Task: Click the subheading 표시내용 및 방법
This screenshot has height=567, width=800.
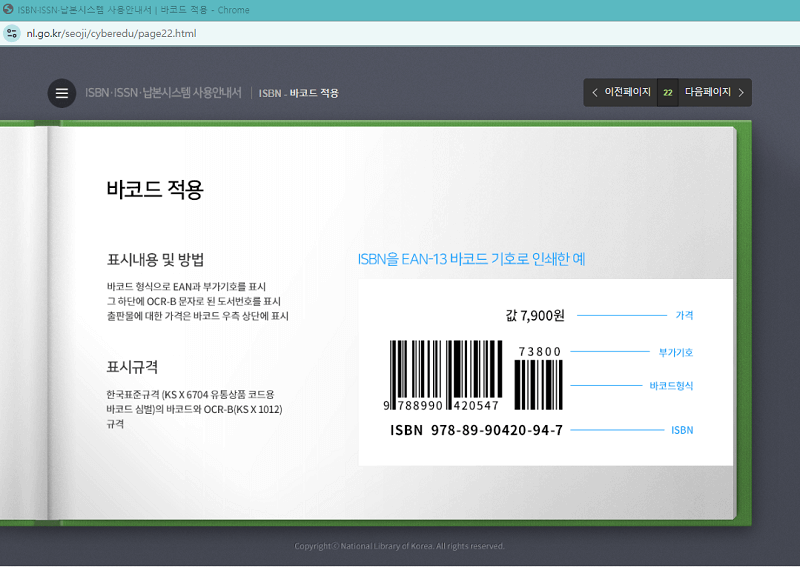Action: (x=155, y=259)
